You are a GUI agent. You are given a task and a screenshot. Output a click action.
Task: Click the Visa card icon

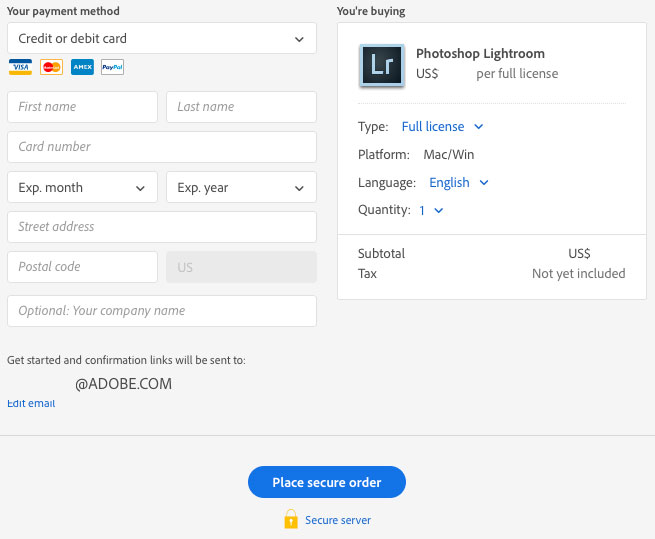[x=20, y=67]
